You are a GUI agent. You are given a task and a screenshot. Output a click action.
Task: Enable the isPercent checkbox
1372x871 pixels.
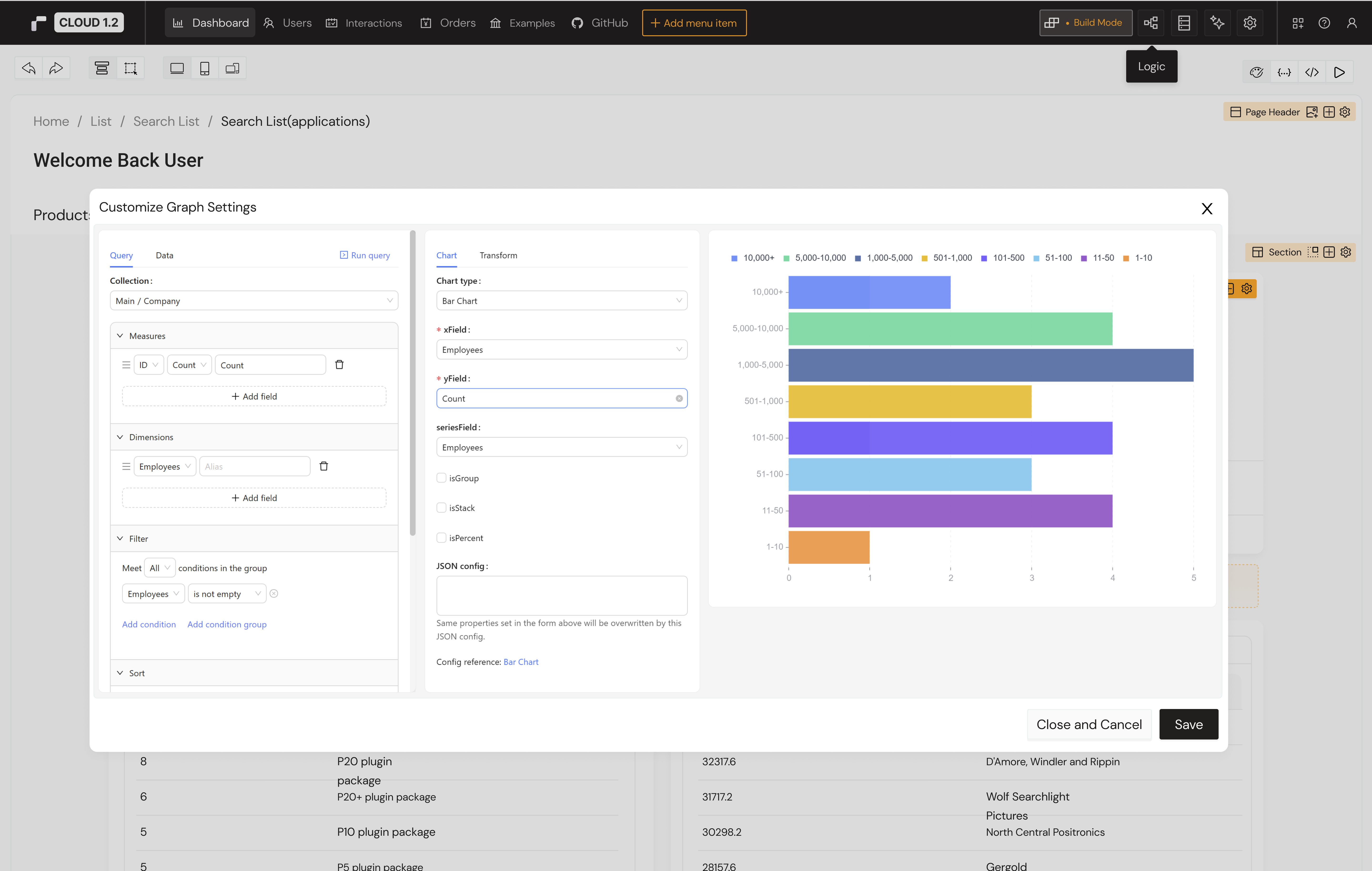click(x=441, y=538)
